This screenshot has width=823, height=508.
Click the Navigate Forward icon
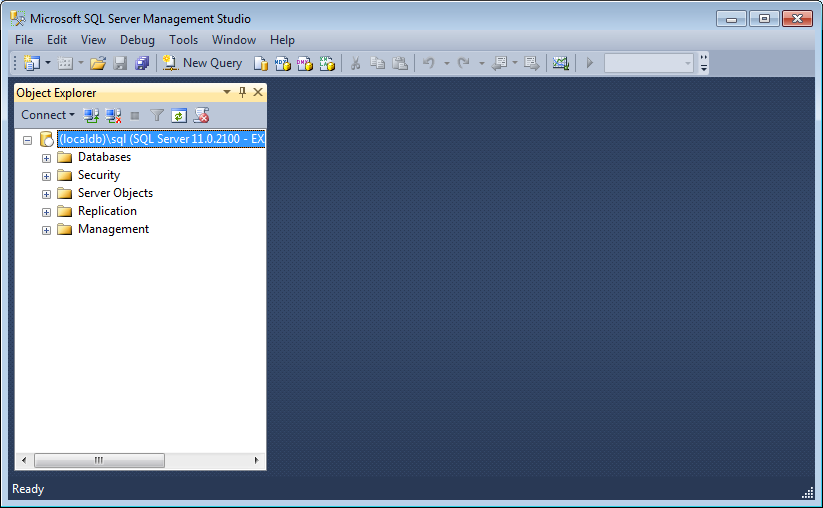coord(532,64)
